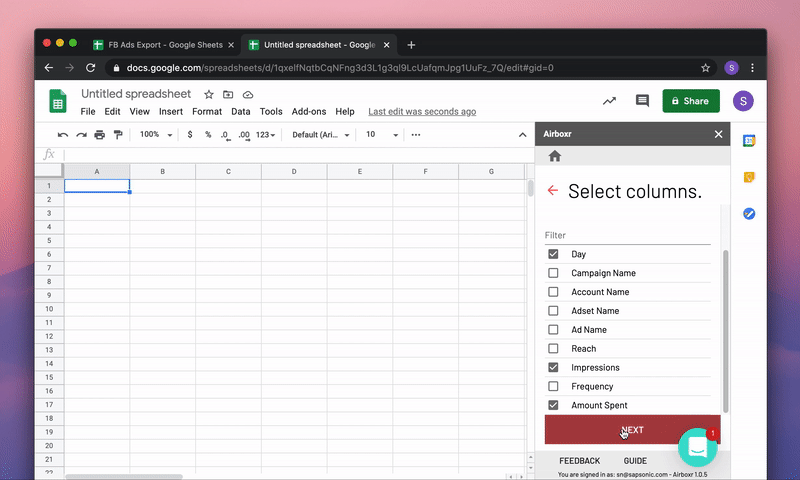This screenshot has width=800, height=480.
Task: Open the Add-ons menu
Action: [309, 111]
